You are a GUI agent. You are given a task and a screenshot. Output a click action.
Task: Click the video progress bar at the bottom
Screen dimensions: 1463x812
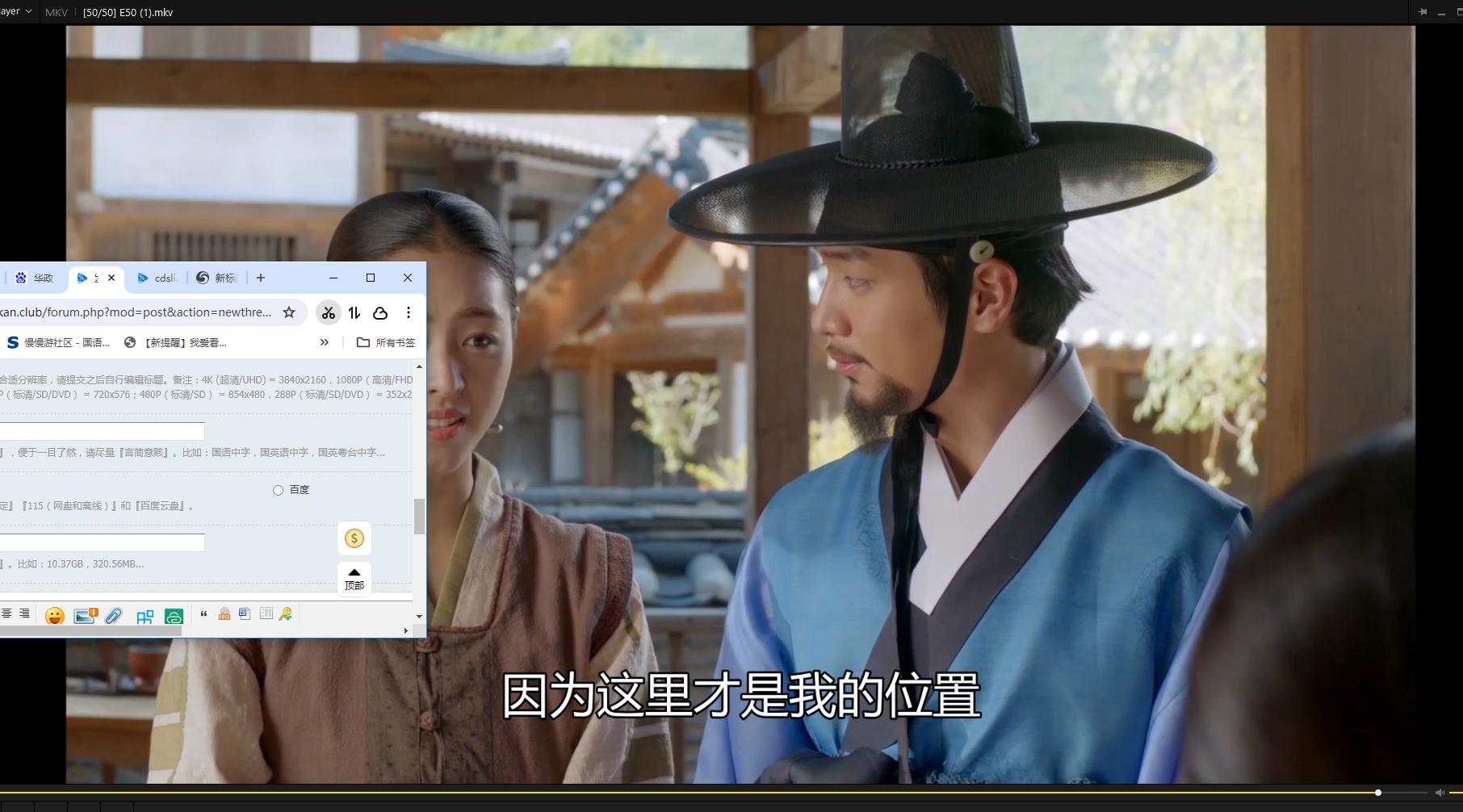[727, 793]
